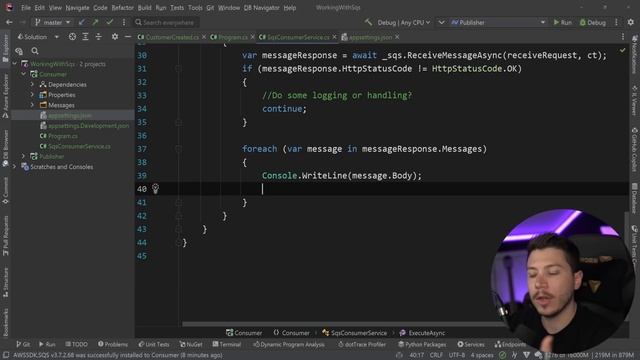This screenshot has width=640, height=360.
Task: Click the SqsConsumerService breadcrumb
Action: [354, 333]
